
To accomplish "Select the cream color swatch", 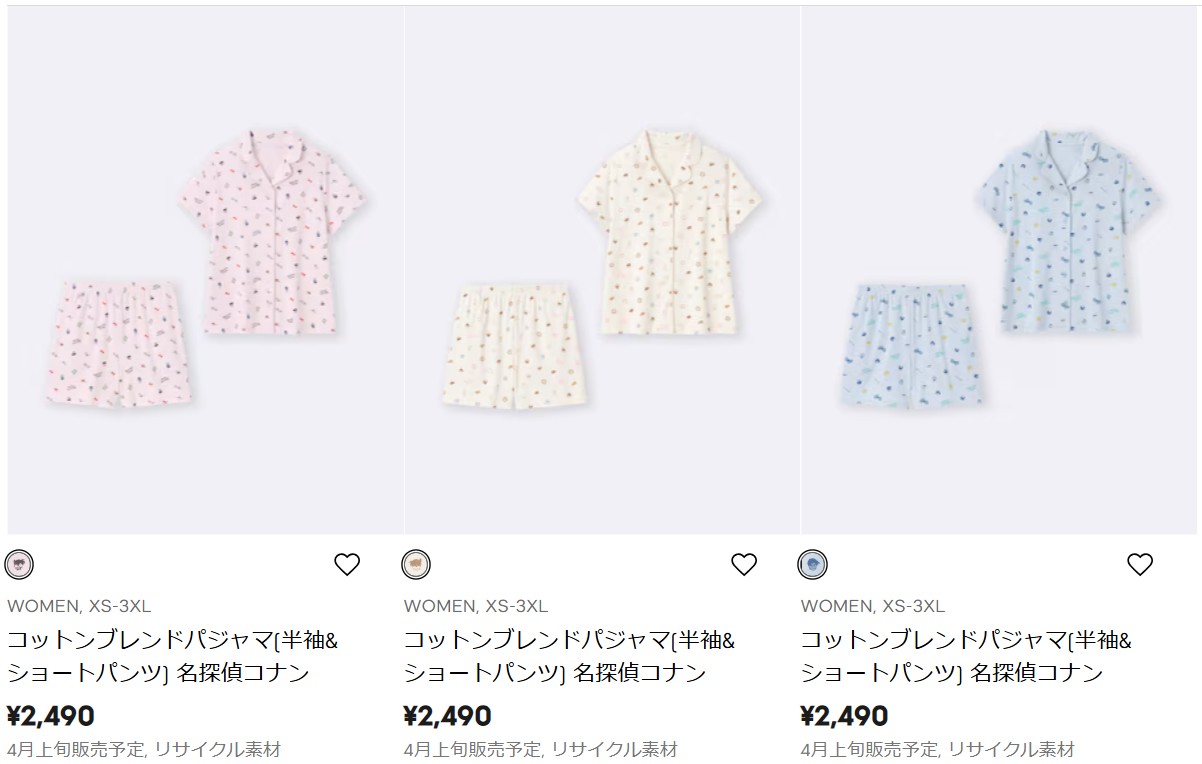I will click(416, 565).
